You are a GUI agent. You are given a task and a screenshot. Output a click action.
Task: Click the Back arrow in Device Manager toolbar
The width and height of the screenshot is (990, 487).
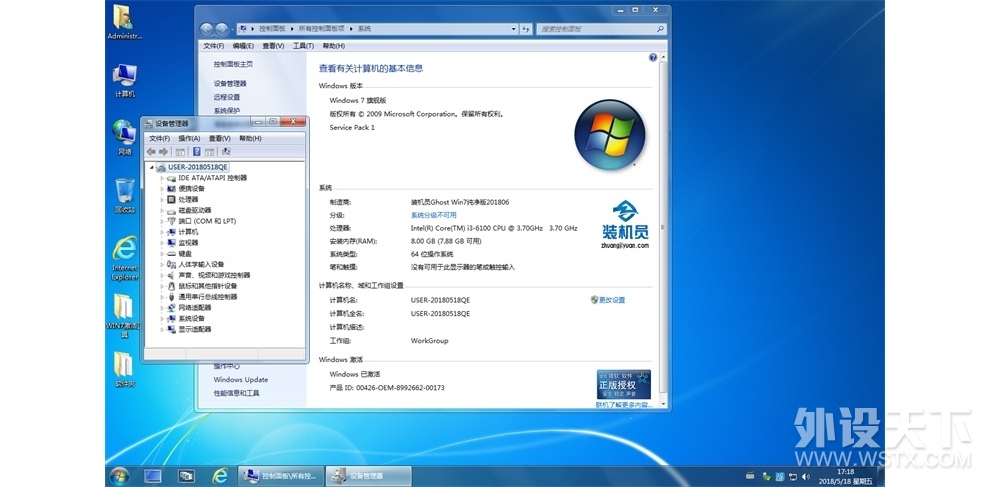pos(151,152)
